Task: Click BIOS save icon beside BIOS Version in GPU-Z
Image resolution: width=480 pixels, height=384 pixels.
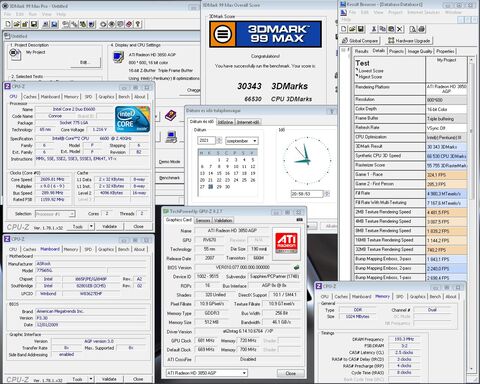Action: (x=296, y=267)
